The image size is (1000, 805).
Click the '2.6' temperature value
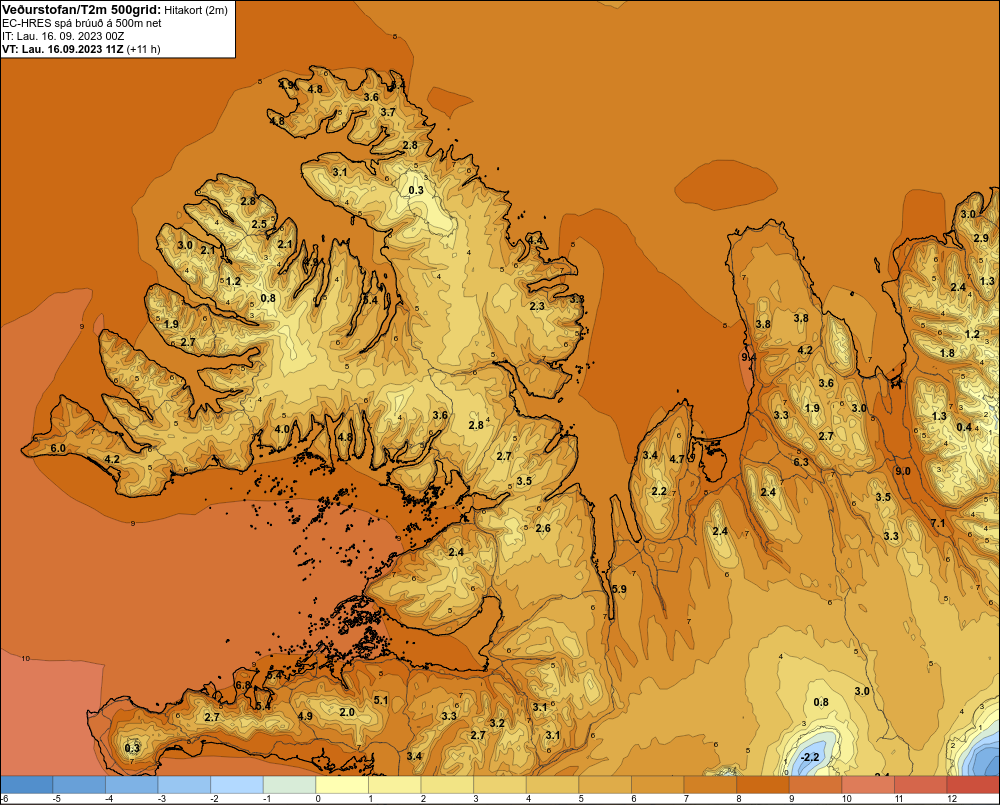click(x=543, y=528)
